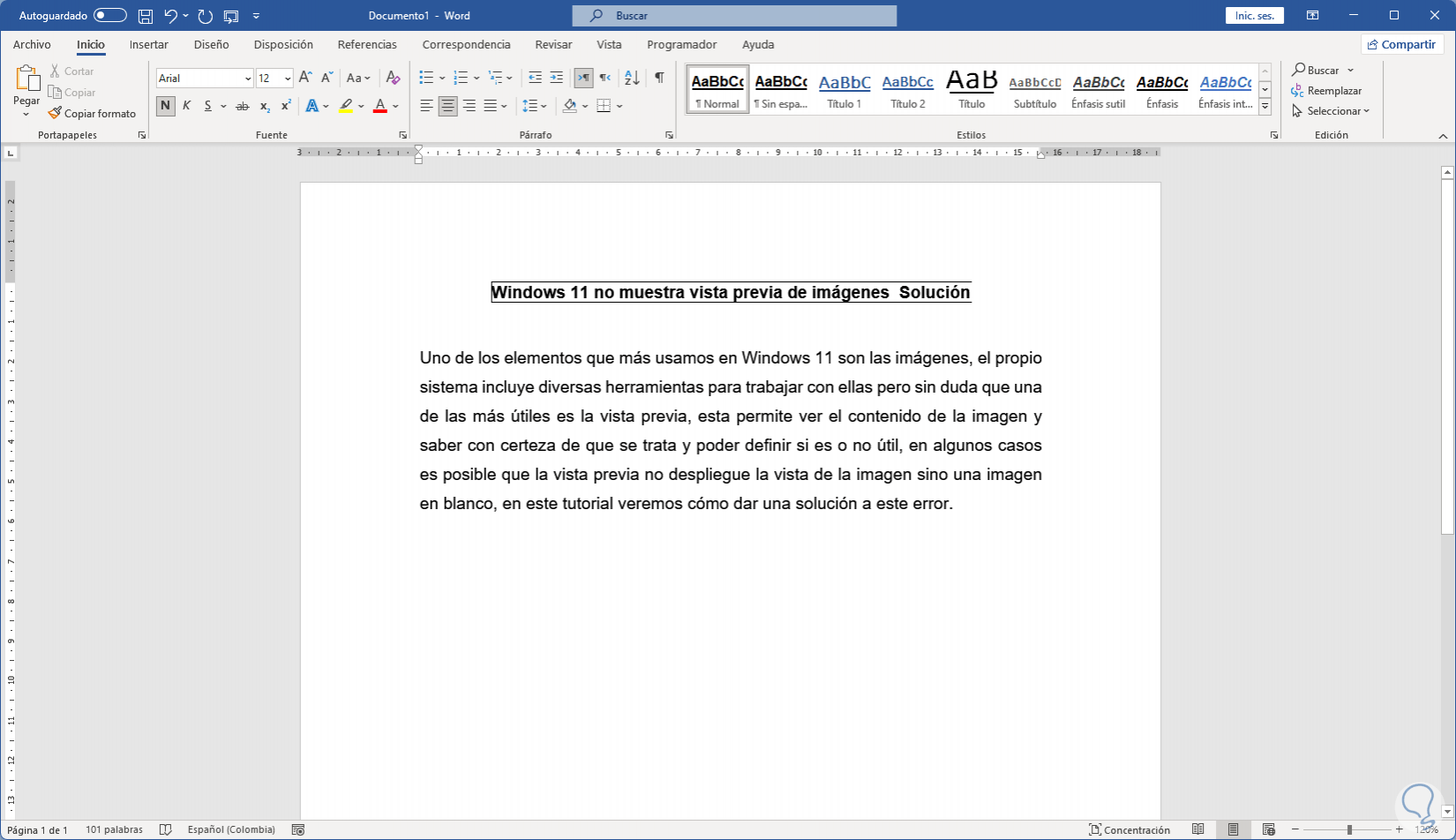Open the Fuente dialog launcher

tap(403, 135)
